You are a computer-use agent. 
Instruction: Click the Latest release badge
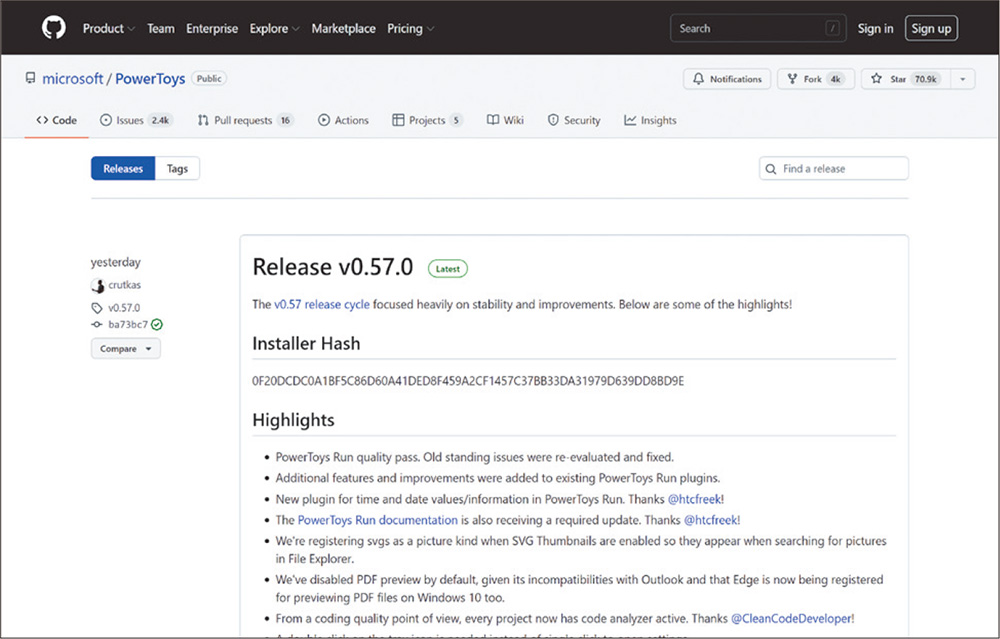tap(448, 268)
